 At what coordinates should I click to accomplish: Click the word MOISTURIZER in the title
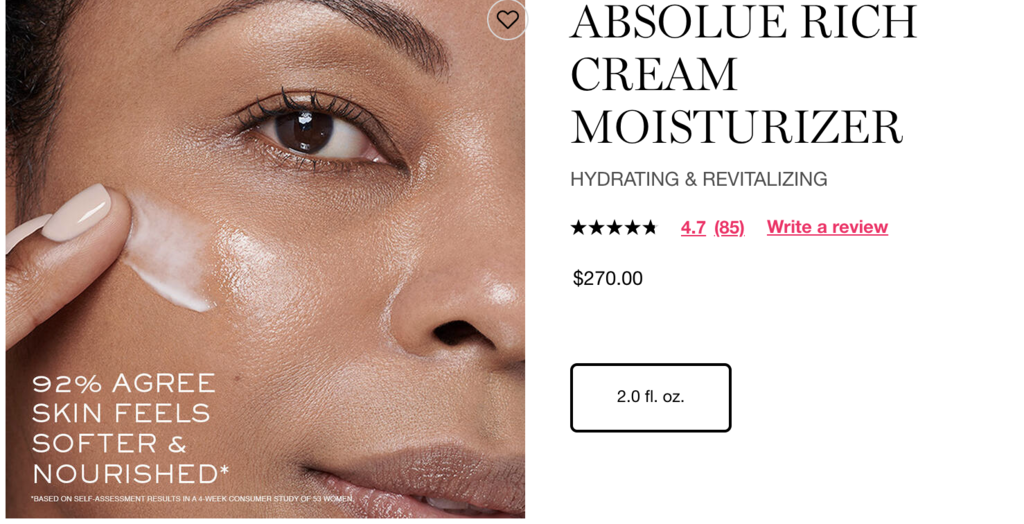click(x=737, y=127)
